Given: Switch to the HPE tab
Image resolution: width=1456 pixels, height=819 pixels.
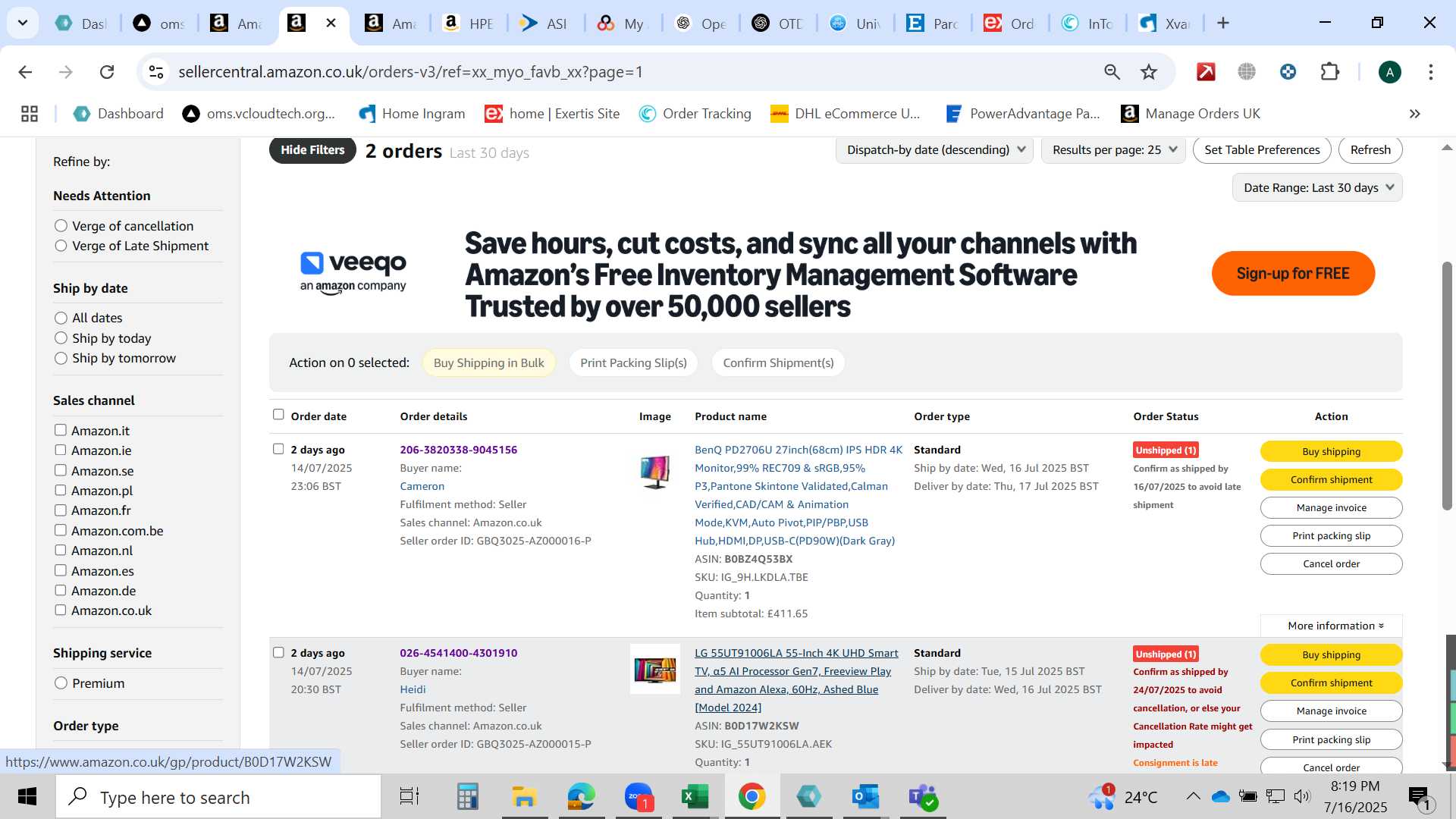Looking at the screenshot, I should click(469, 24).
